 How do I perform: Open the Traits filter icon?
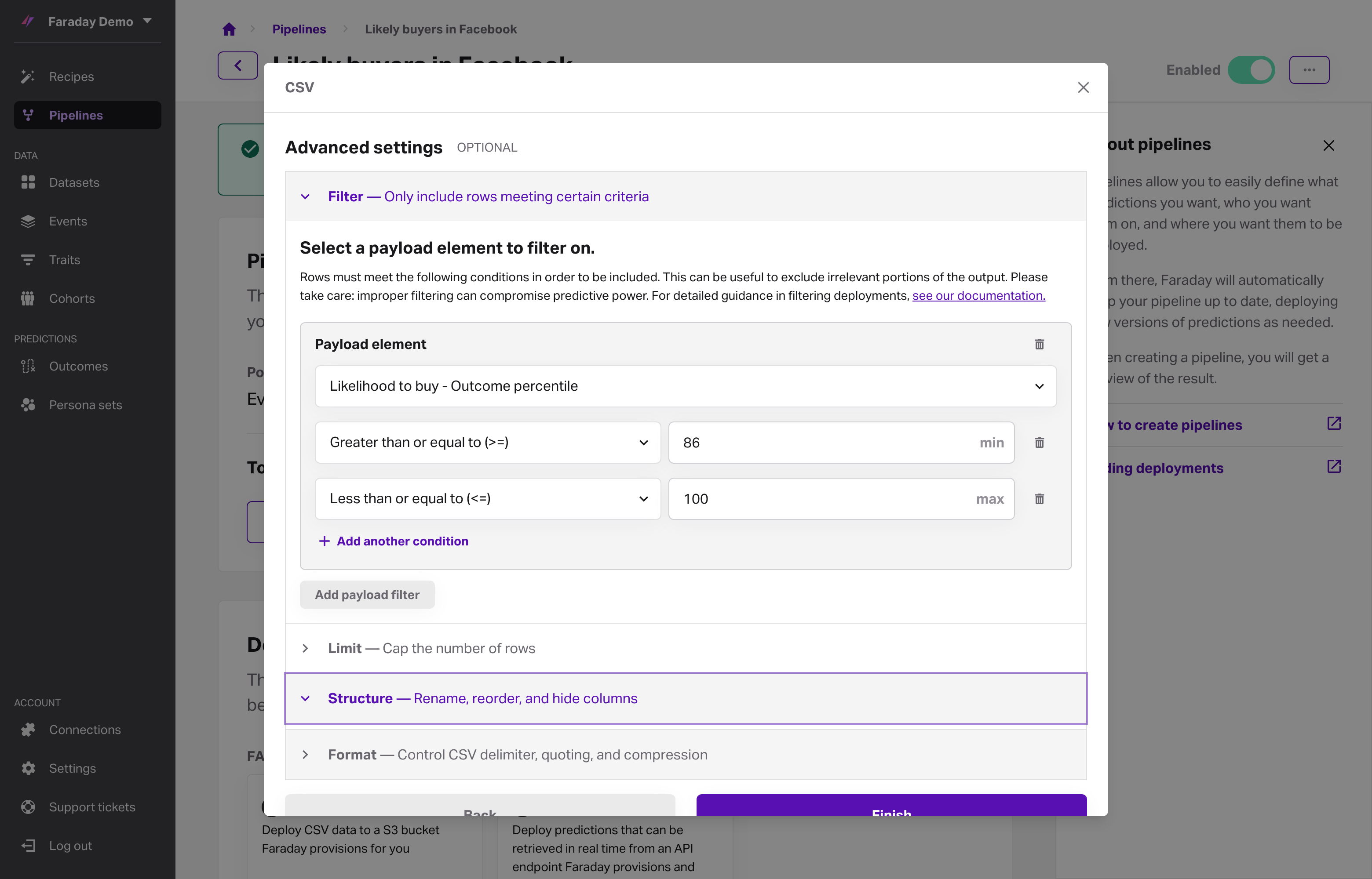pyautogui.click(x=27, y=260)
